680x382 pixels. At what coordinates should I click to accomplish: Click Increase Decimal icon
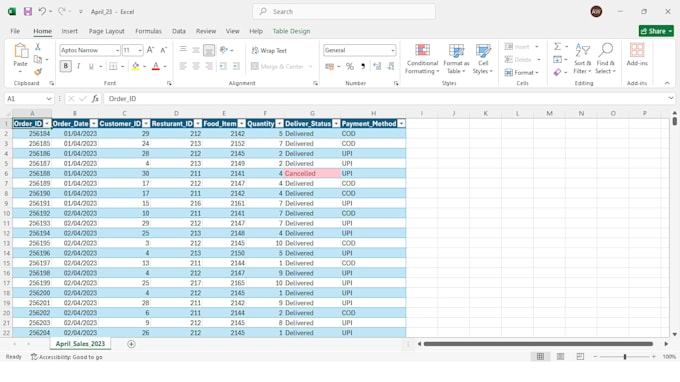(x=377, y=66)
